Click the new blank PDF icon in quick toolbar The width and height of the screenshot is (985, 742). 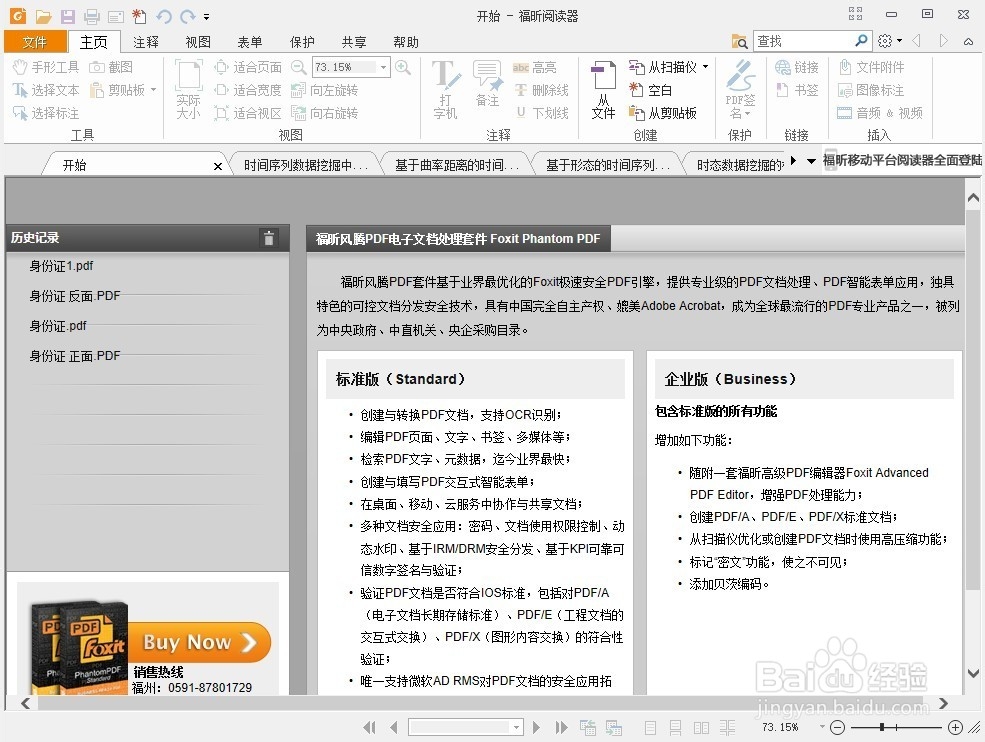click(139, 16)
